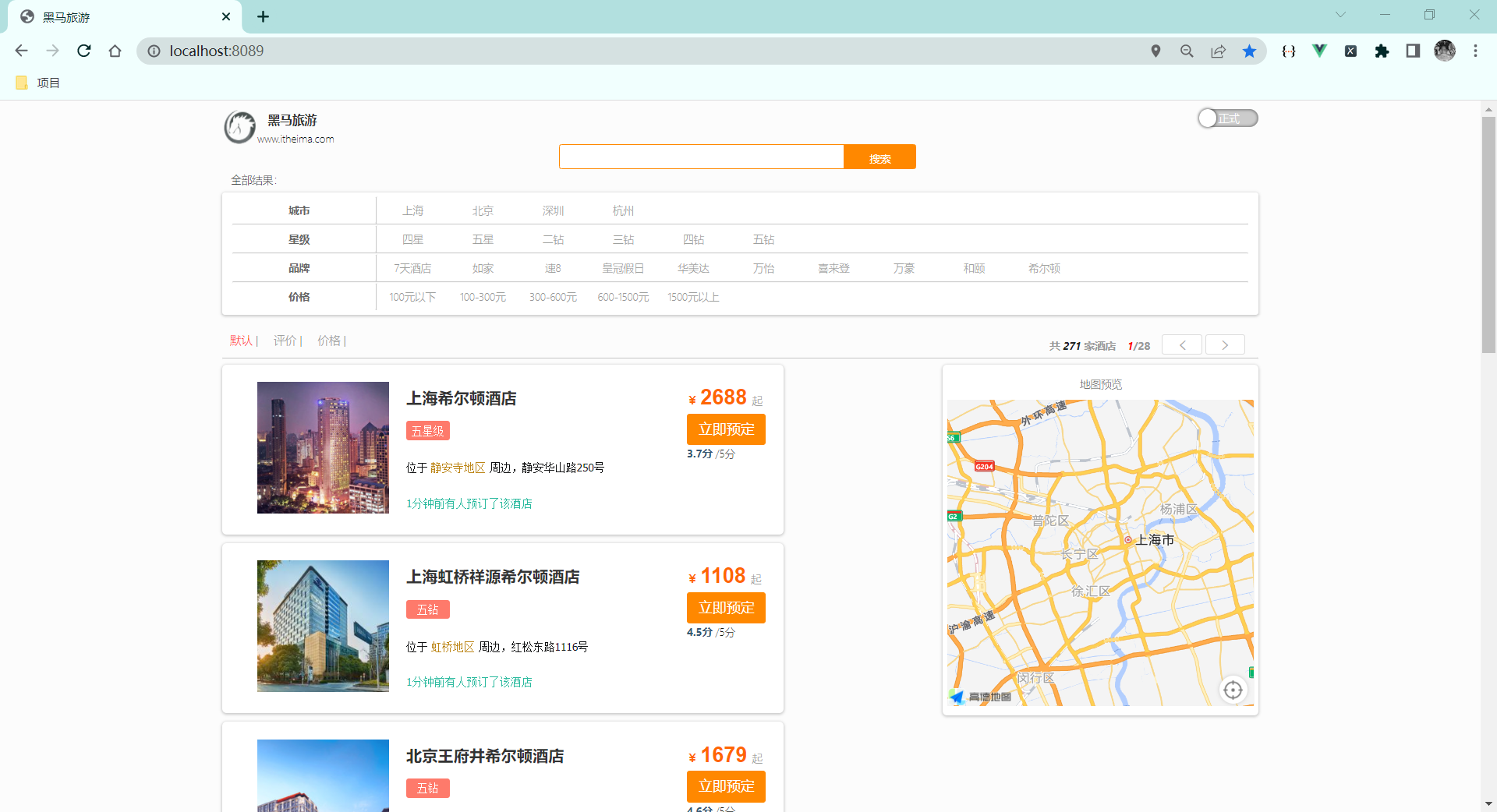Screen dimensions: 1497x812
Task: Open the browser home page
Action: click(115, 51)
